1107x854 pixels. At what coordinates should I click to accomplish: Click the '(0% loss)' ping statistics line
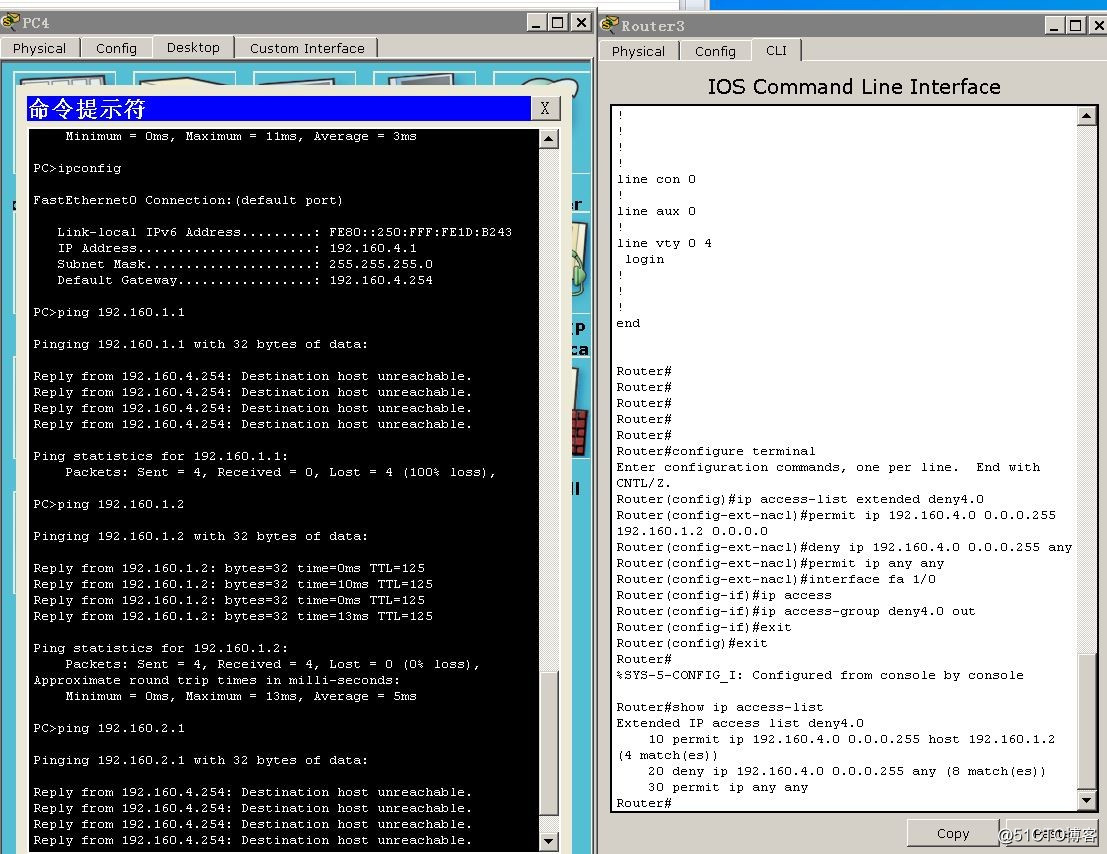click(273, 664)
